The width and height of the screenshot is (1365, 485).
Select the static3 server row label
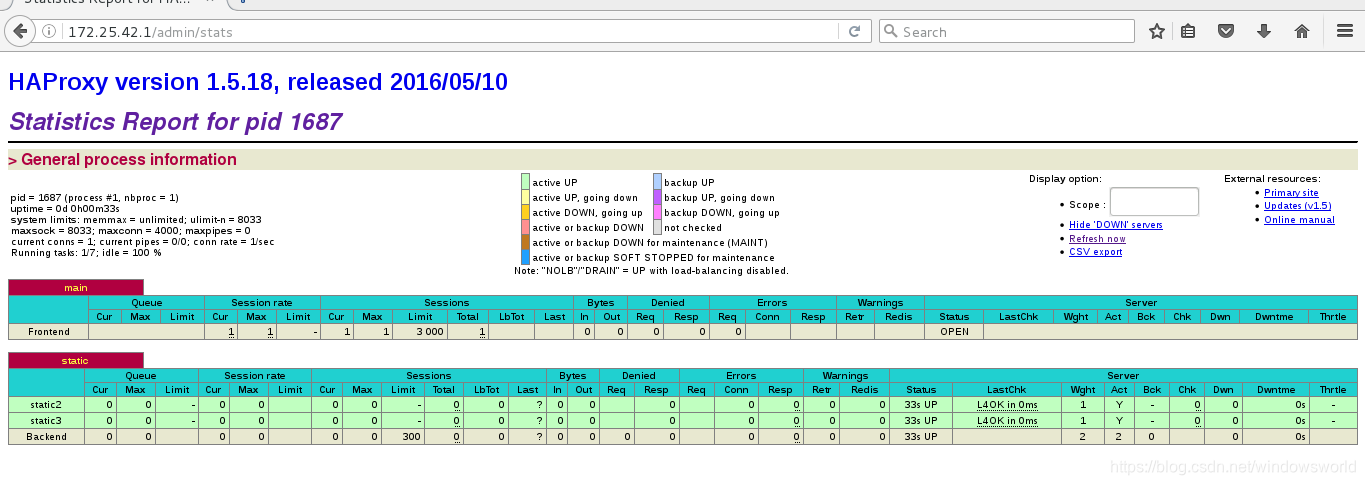pos(46,421)
